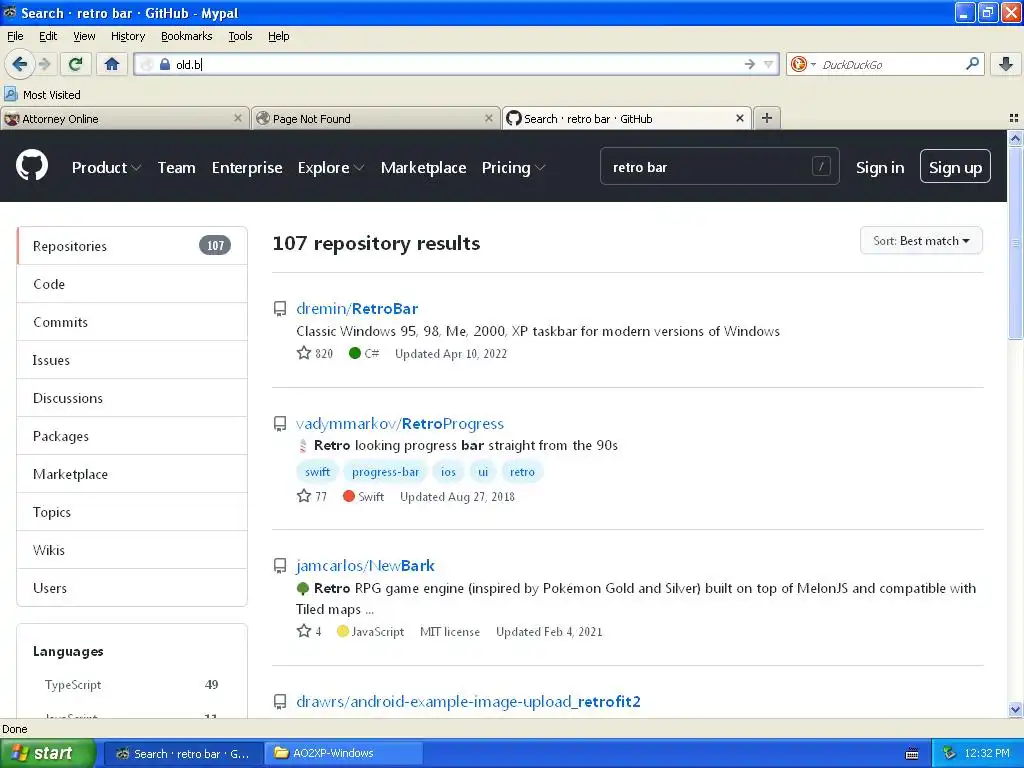Image resolution: width=1024 pixels, height=768 pixels.
Task: Go back with the browser back arrow
Action: click(19, 64)
